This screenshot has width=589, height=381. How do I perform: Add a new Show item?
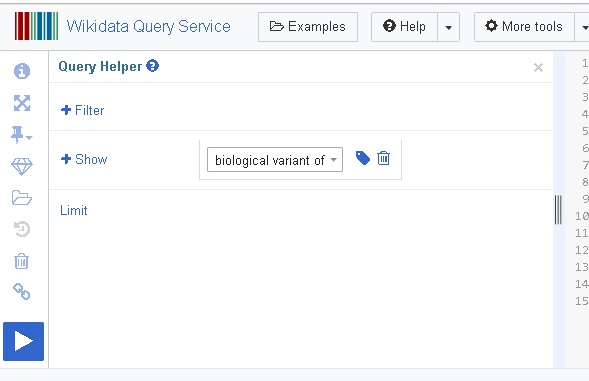[84, 159]
